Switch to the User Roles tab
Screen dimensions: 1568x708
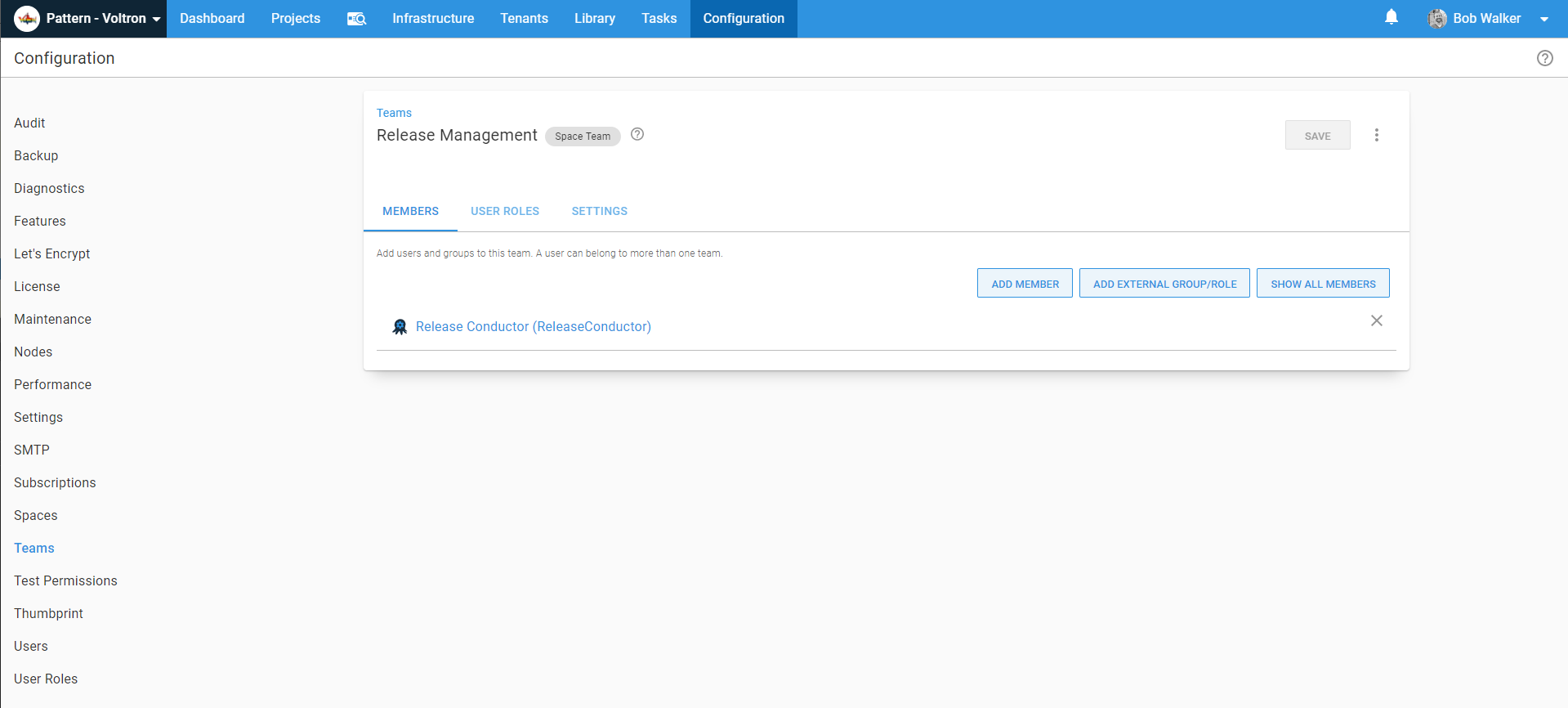click(505, 211)
